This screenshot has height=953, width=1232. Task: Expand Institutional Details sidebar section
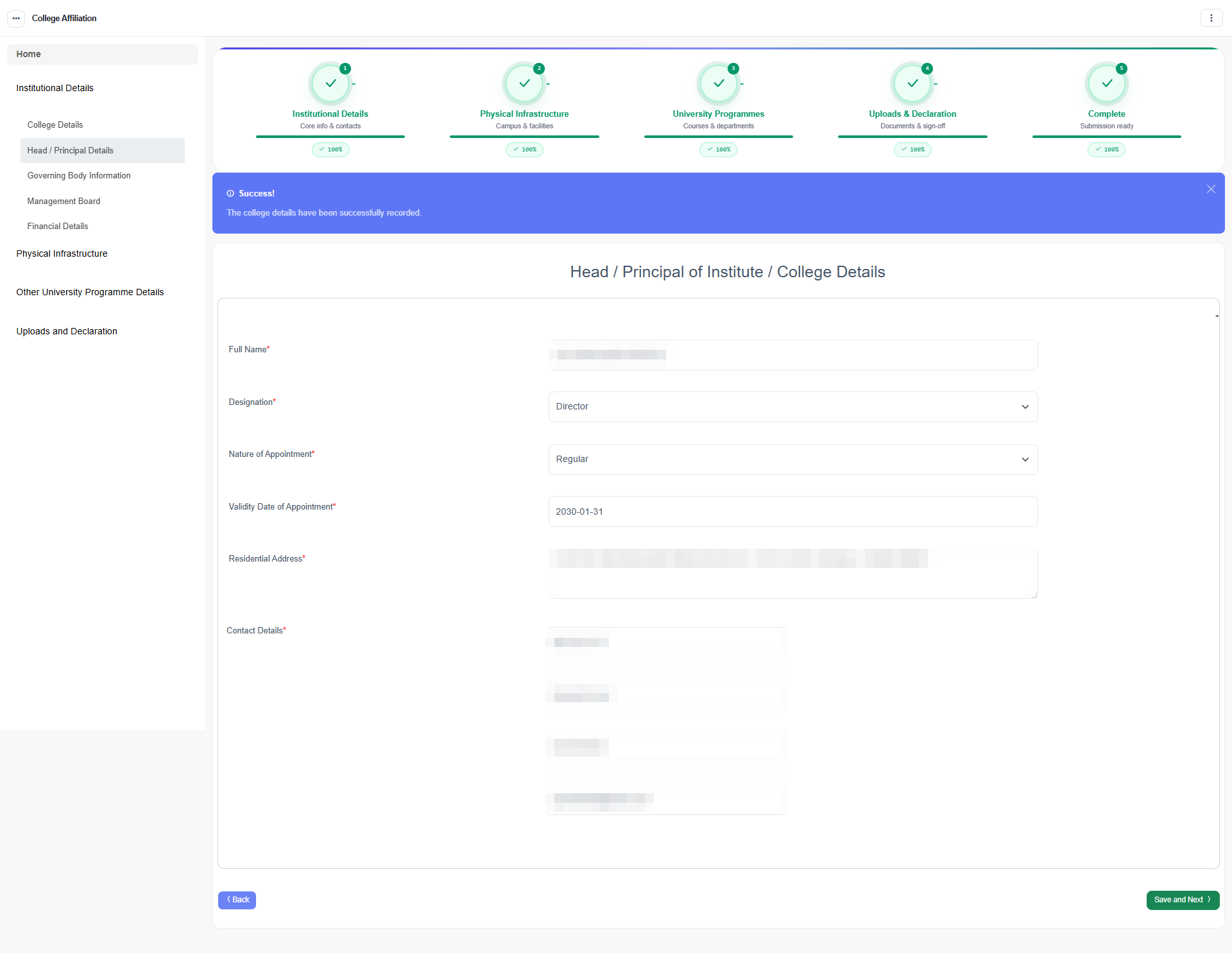pyautogui.click(x=55, y=88)
